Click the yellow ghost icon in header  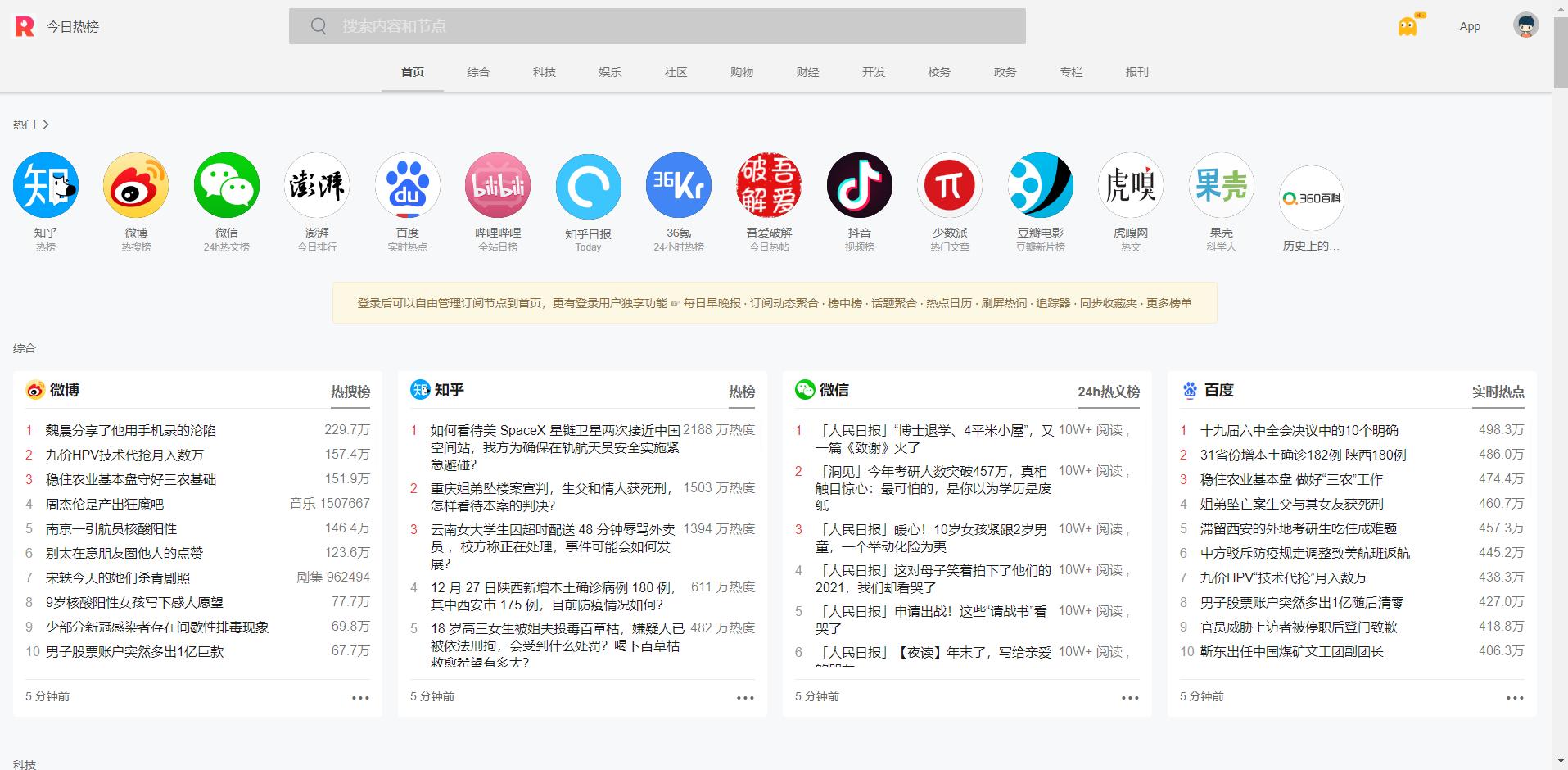click(x=1408, y=26)
